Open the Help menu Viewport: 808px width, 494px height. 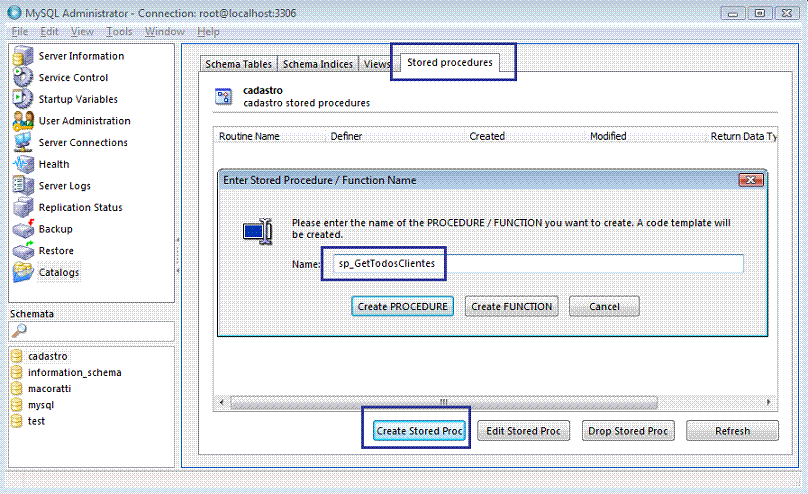(208, 31)
